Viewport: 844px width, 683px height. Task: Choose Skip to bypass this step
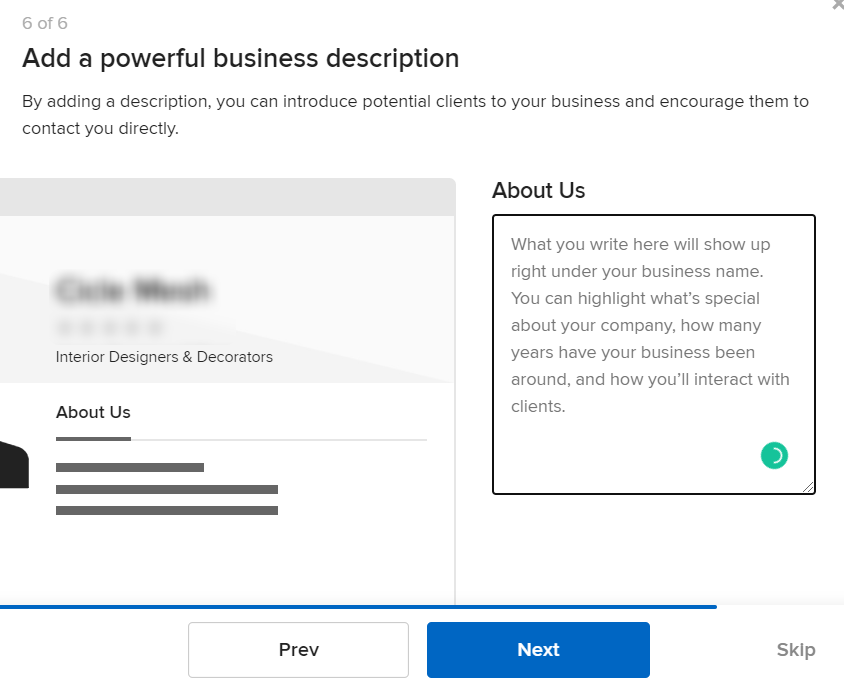(x=795, y=650)
